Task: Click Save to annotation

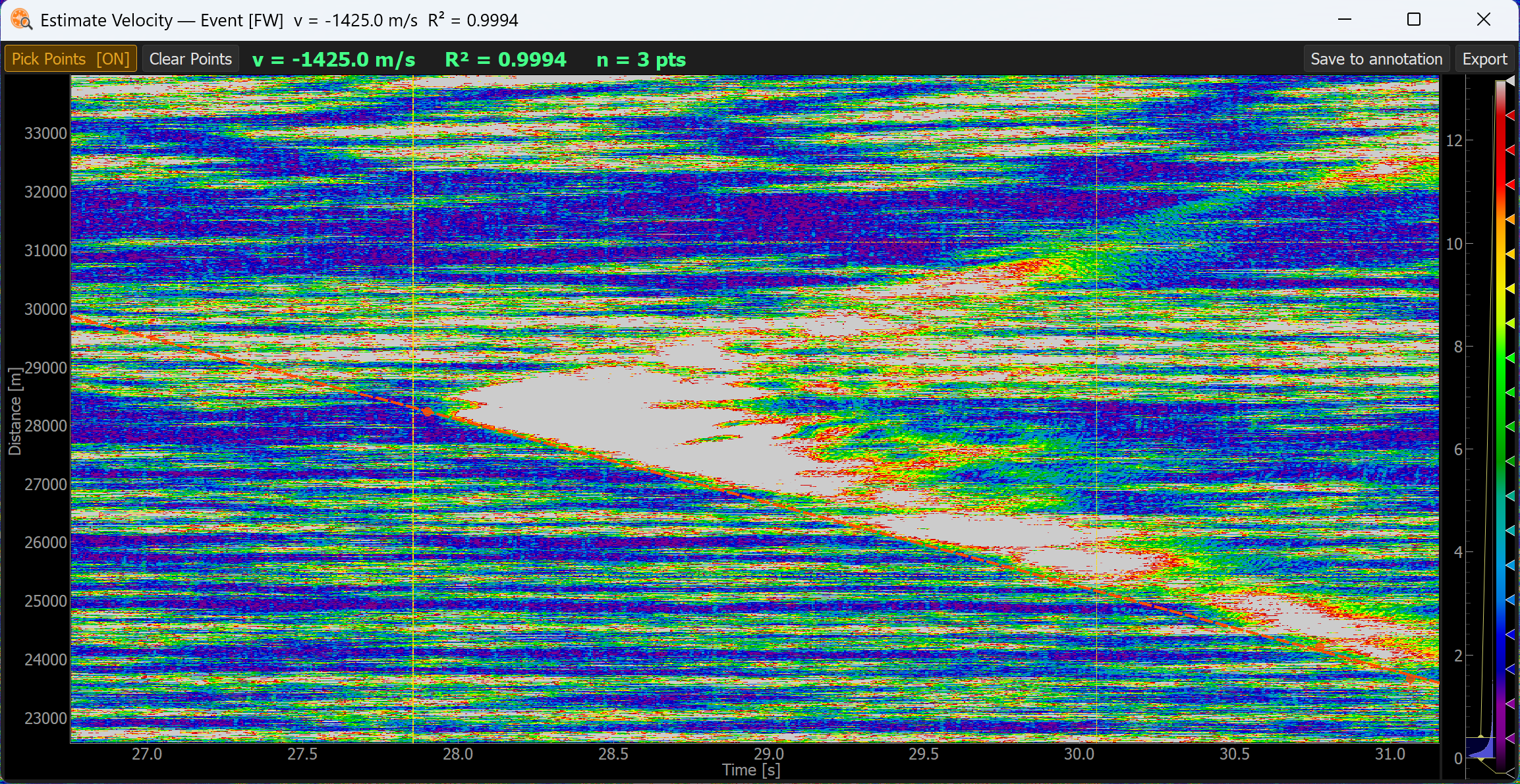Action: click(x=1376, y=59)
